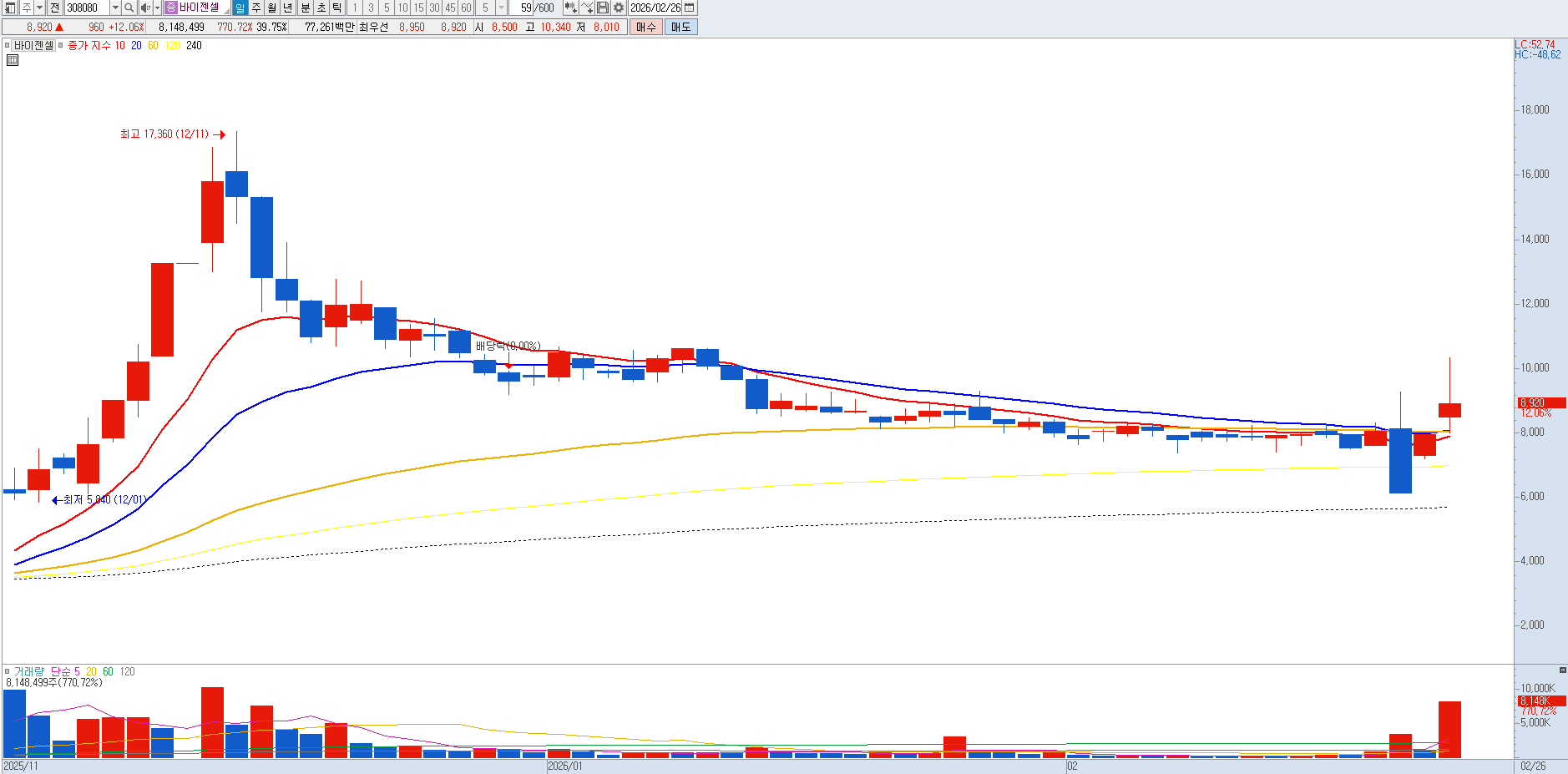Click the red 10-period moving average label
Image resolution: width=1568 pixels, height=774 pixels.
tap(120, 46)
